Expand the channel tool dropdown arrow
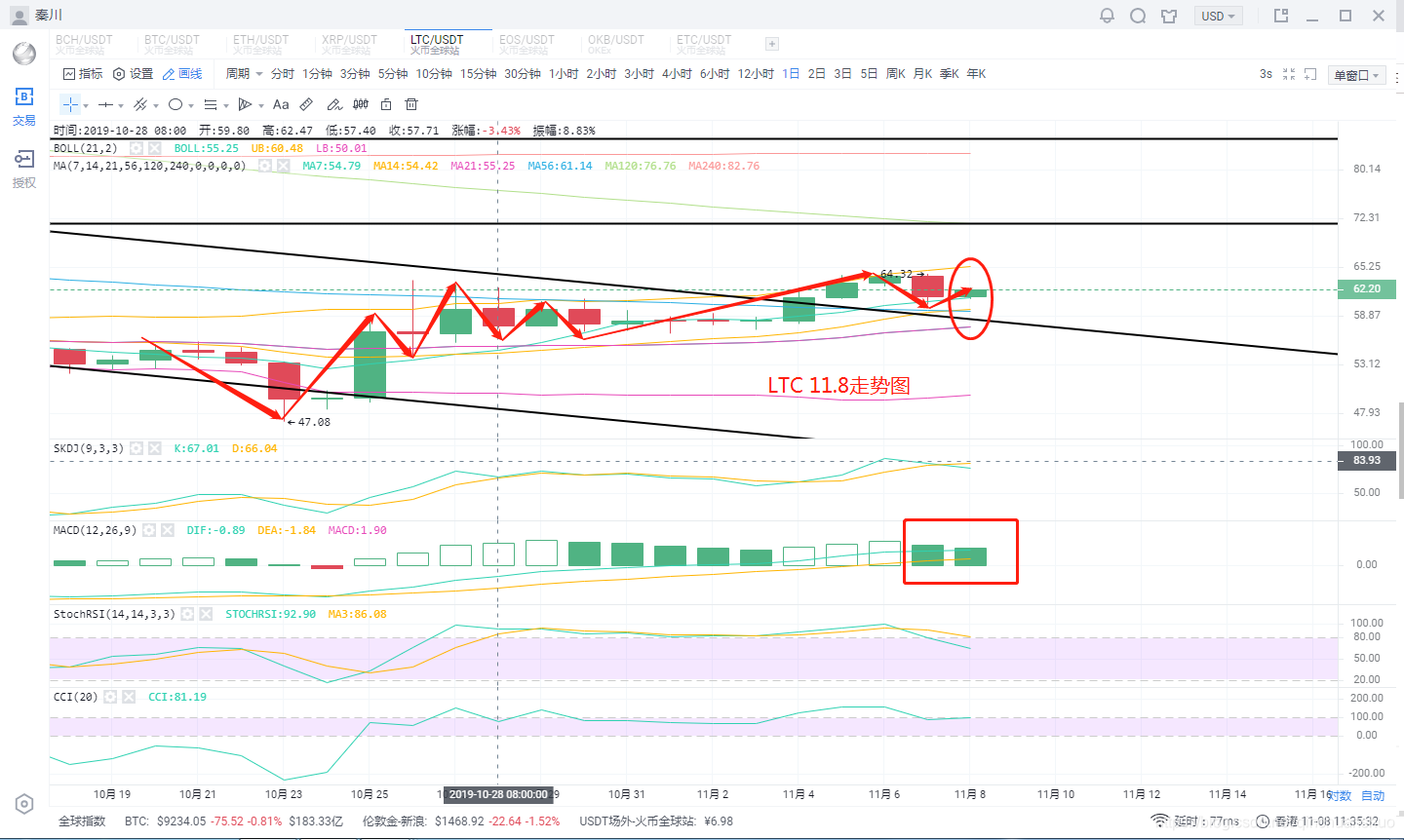1404x840 pixels. 156,105
